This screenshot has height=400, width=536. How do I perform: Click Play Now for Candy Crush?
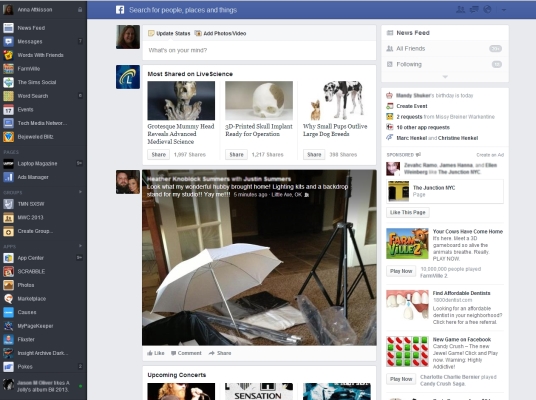pos(401,379)
